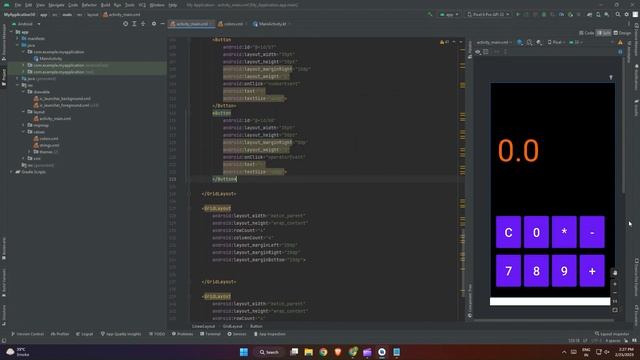Click the orientation icon in design toolbar
Screen dimensions: 640x360
[x=529, y=42]
